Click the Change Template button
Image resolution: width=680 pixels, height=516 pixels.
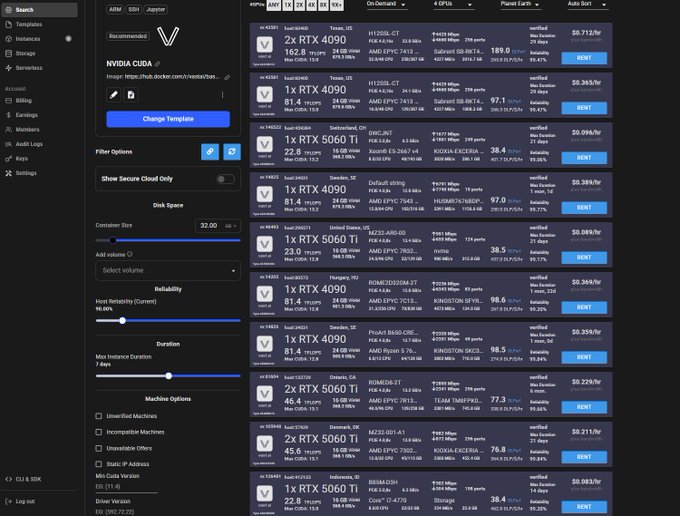(x=168, y=119)
